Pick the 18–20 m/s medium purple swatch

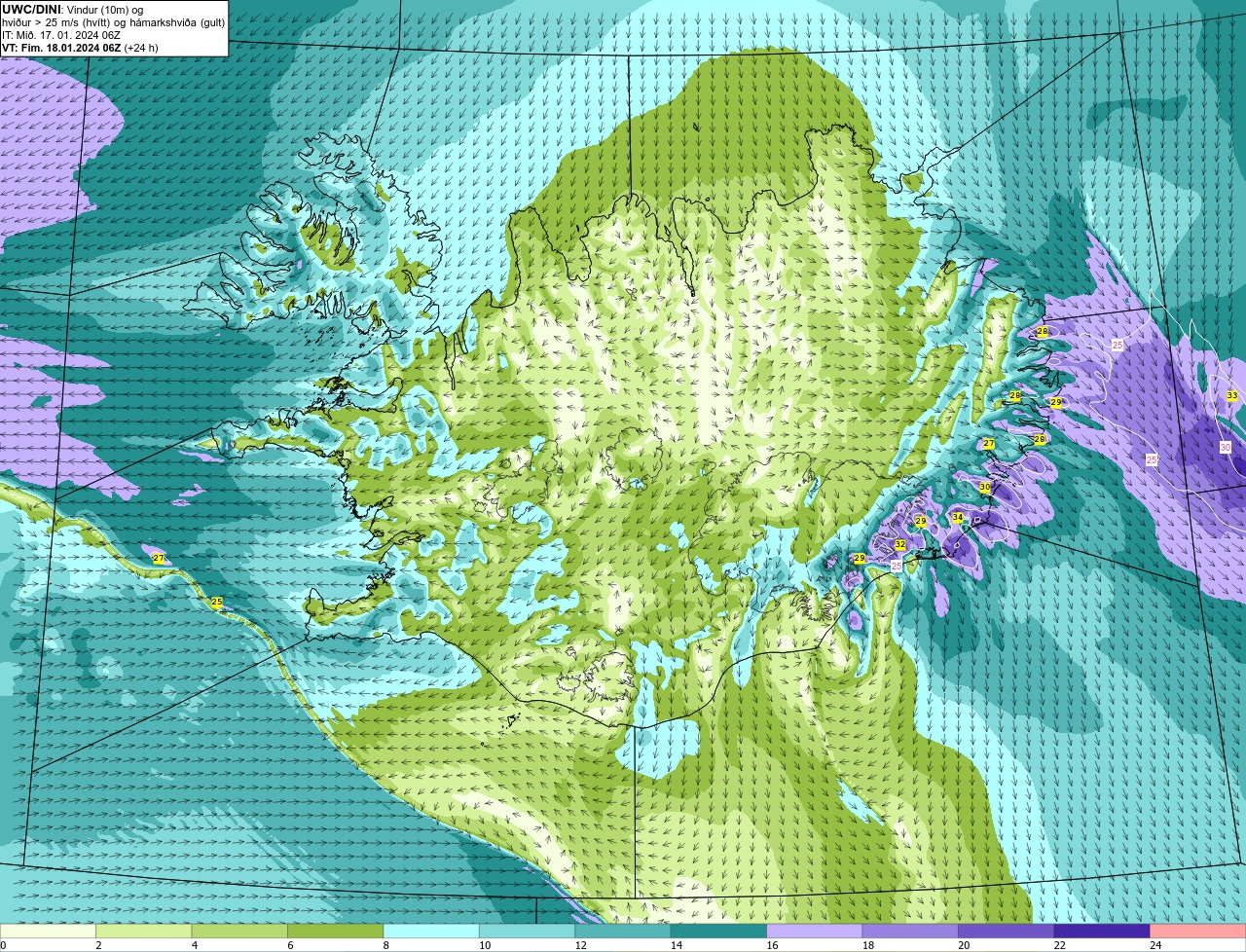click(x=911, y=931)
